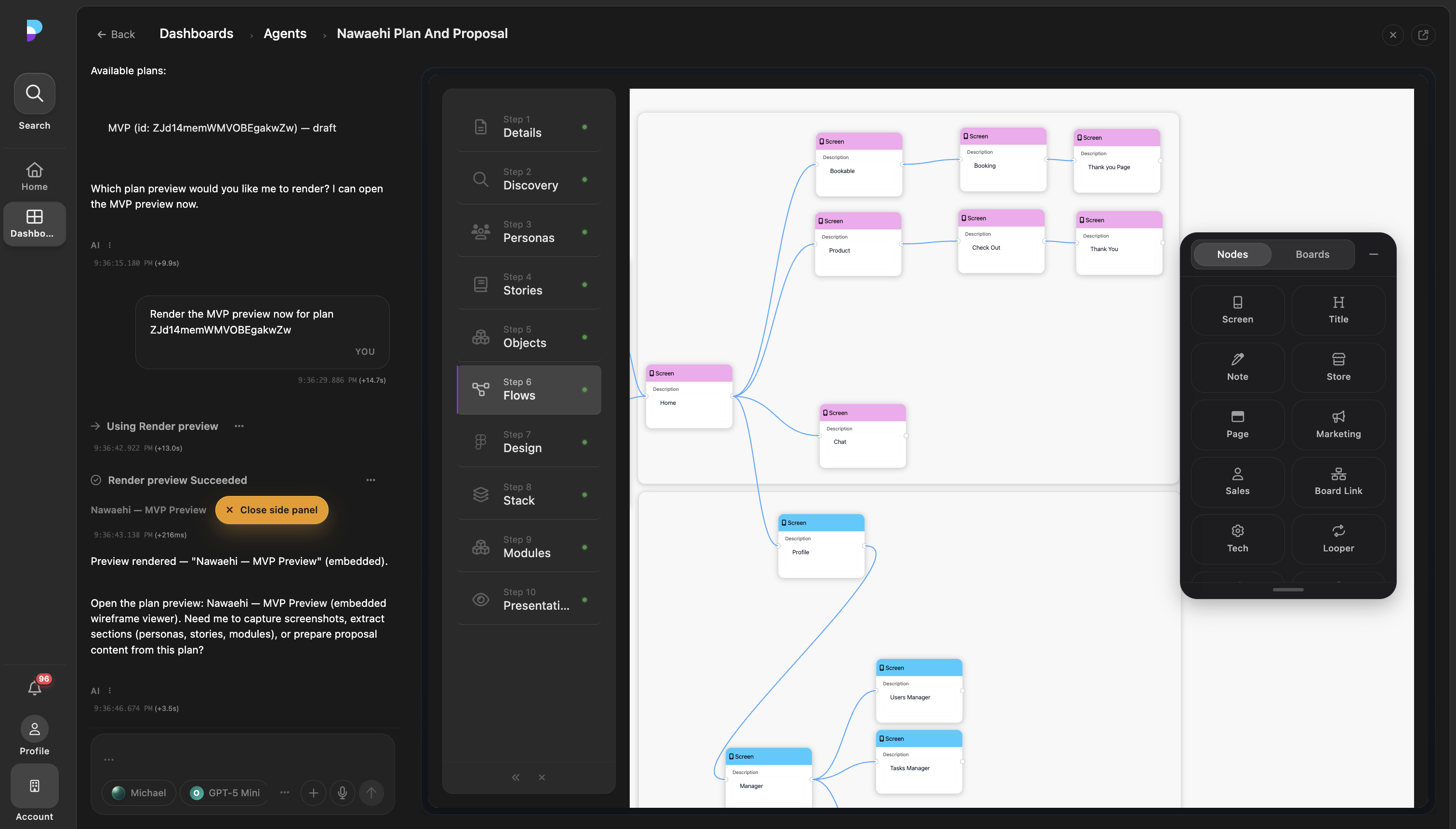Close steps panel with x icon

pos(542,777)
